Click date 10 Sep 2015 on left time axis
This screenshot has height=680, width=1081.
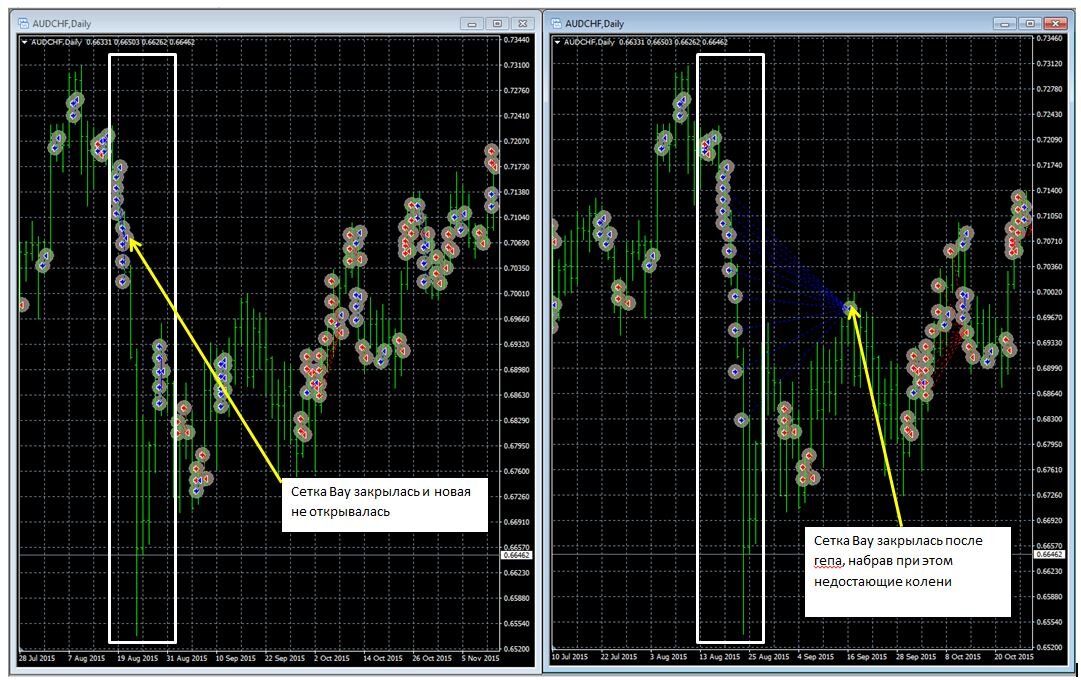236,658
